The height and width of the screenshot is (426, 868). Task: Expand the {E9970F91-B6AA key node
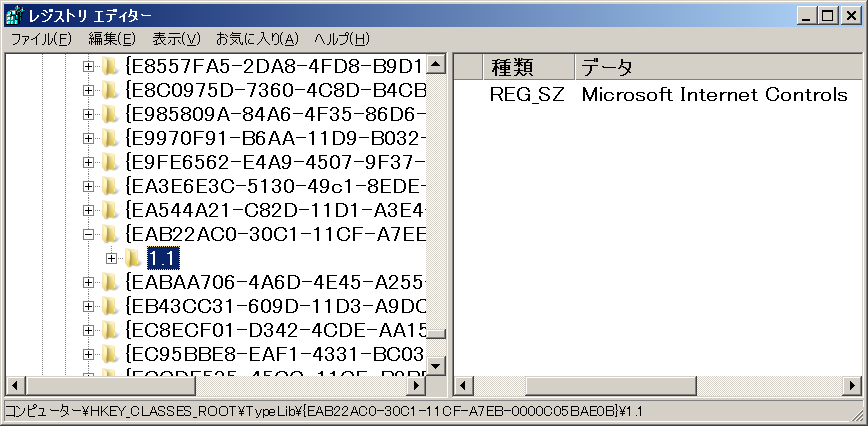tap(88, 138)
